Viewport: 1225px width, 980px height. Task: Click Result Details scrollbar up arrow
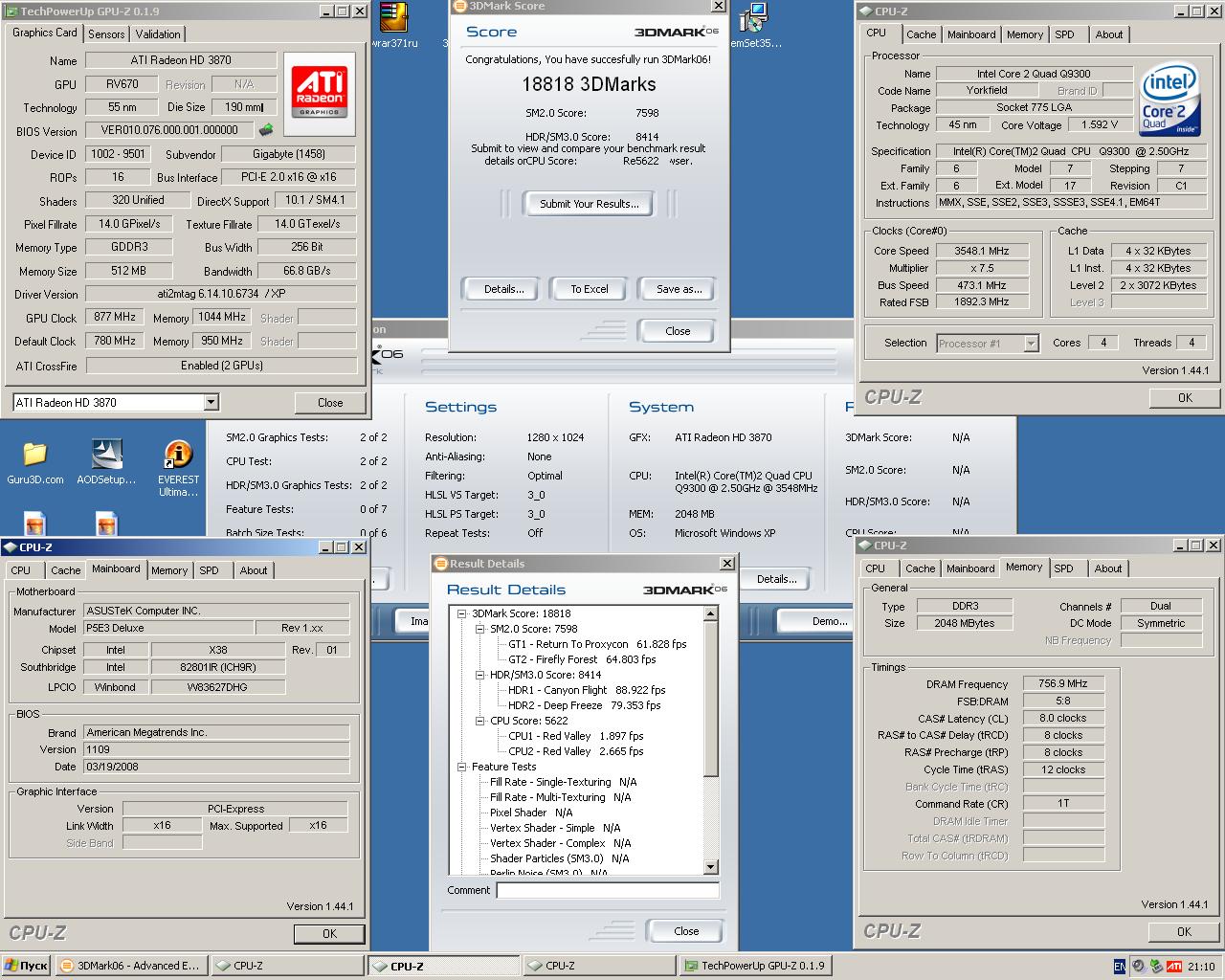[710, 612]
